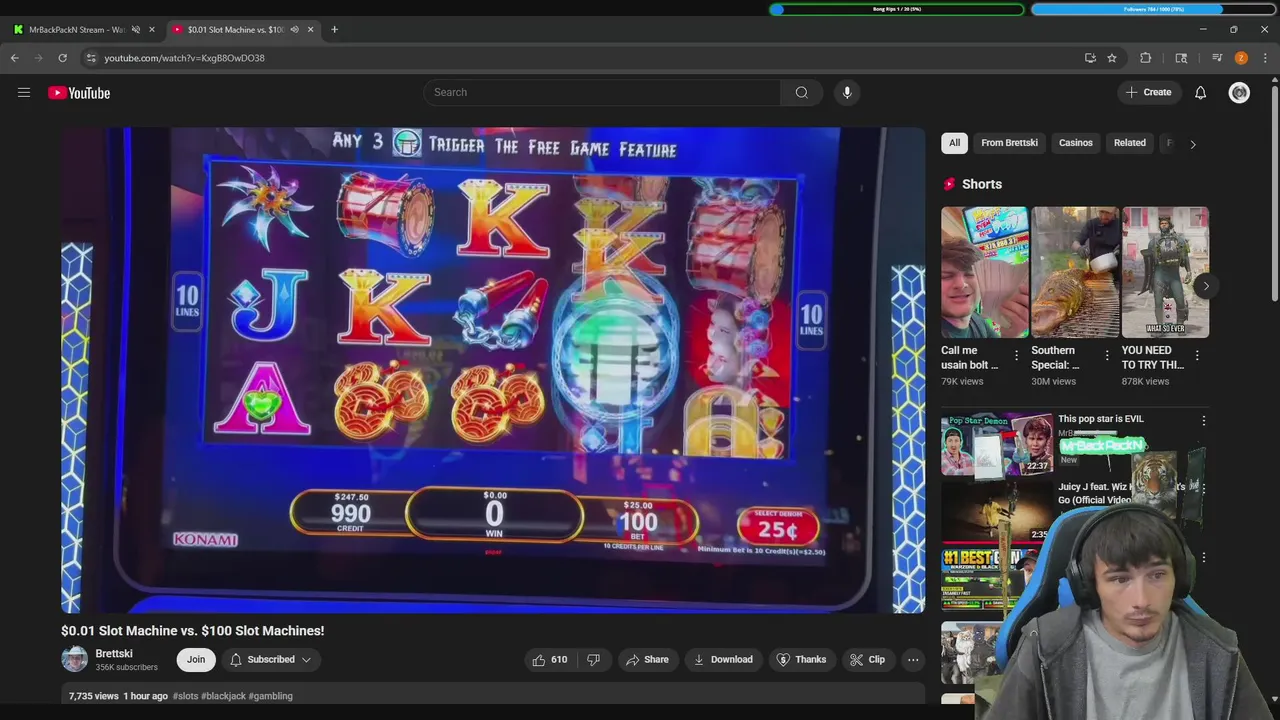
Task: Open the media controls icon in toolbar
Action: coord(1216,58)
